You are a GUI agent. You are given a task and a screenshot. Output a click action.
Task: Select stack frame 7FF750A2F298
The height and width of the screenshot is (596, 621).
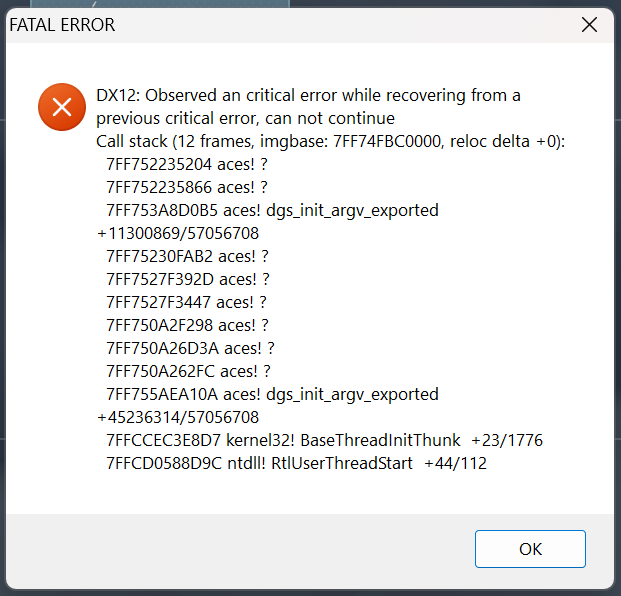[x=187, y=325]
